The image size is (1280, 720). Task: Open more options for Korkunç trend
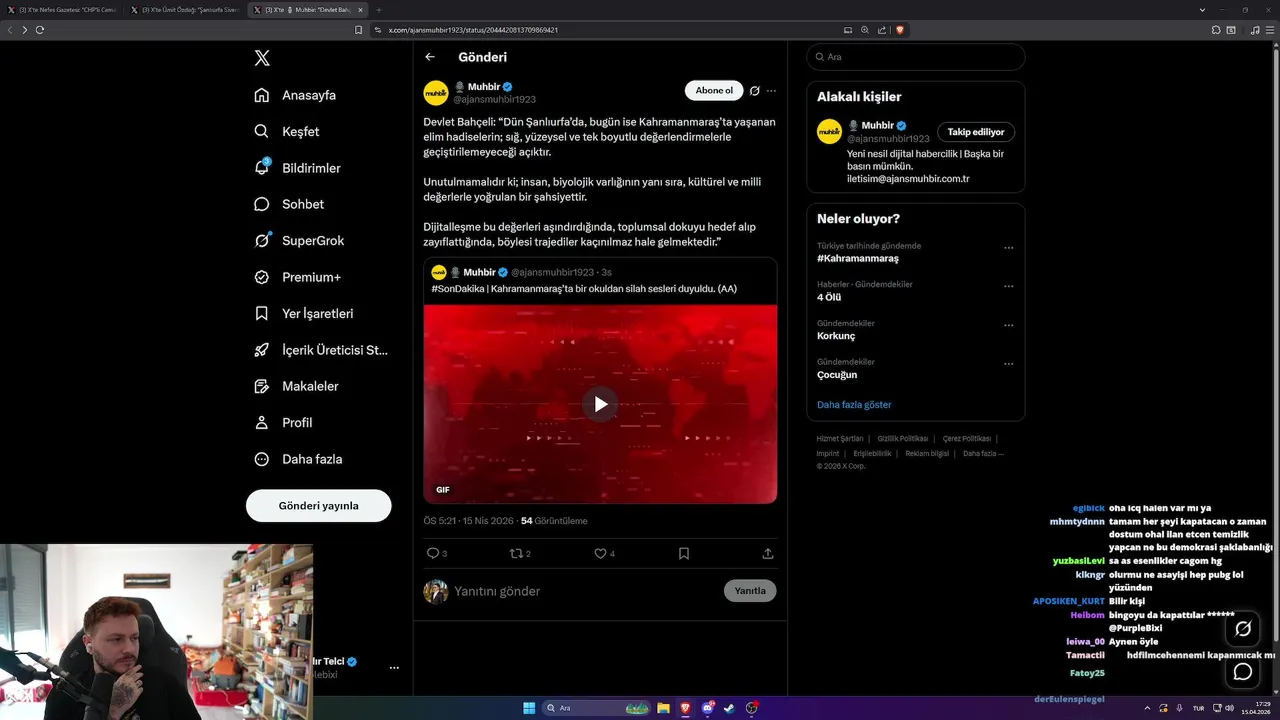pyautogui.click(x=1008, y=326)
